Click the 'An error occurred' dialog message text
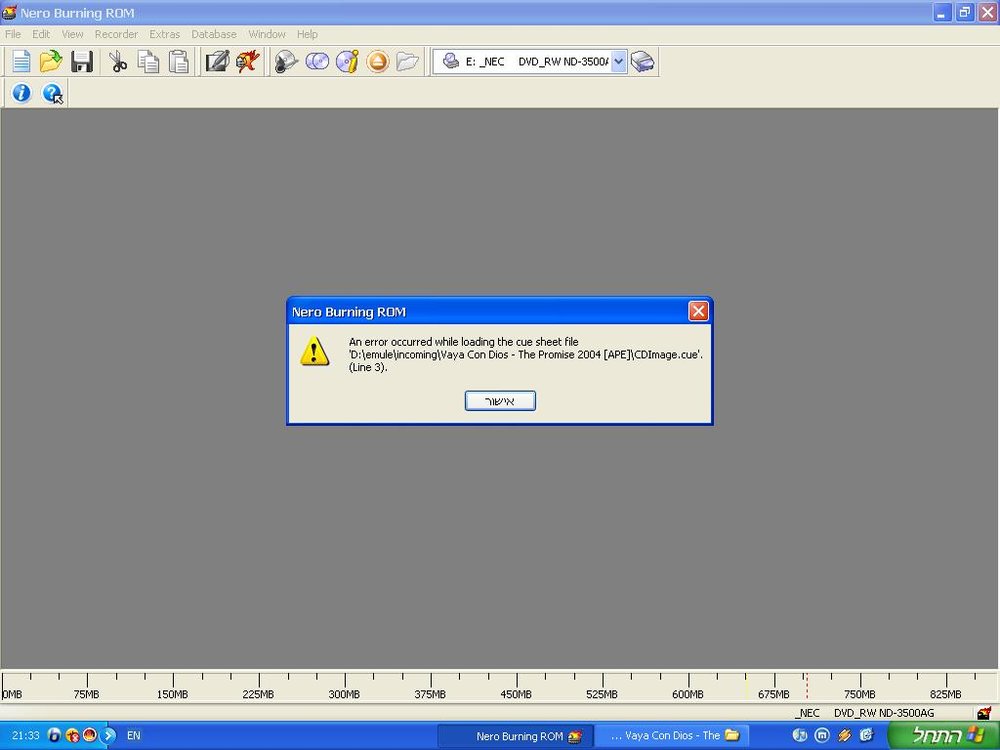This screenshot has width=1000, height=750. pyautogui.click(x=526, y=355)
